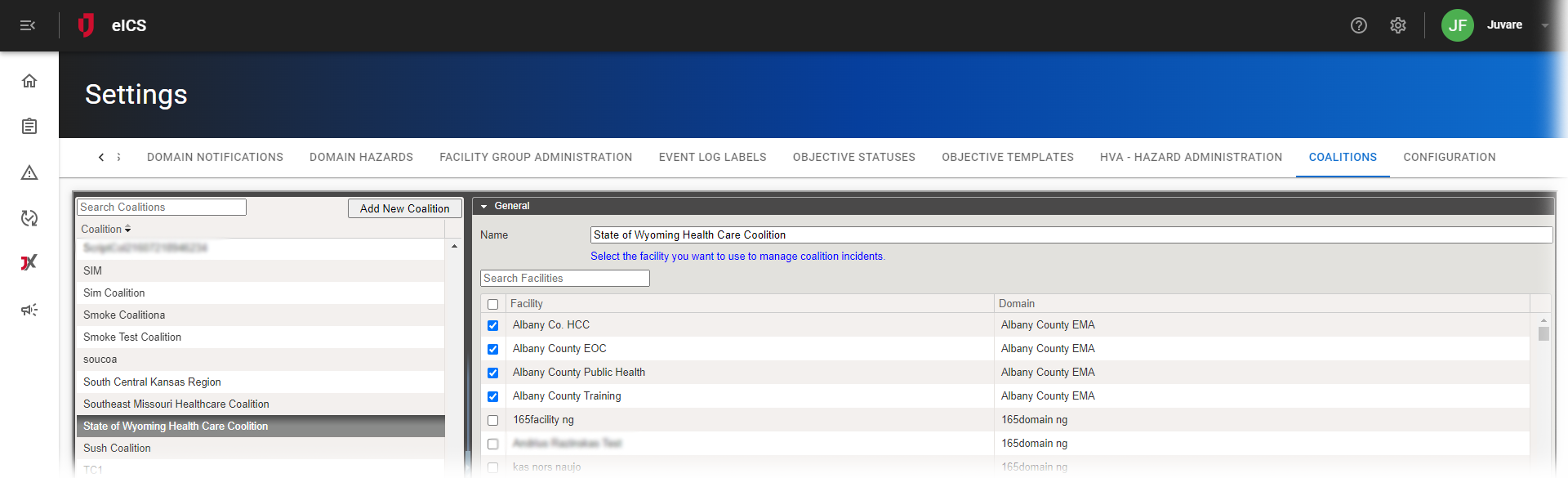This screenshot has height=478, width=1568.
Task: Click the circular refresh-check sidebar icon
Action: pyautogui.click(x=29, y=218)
